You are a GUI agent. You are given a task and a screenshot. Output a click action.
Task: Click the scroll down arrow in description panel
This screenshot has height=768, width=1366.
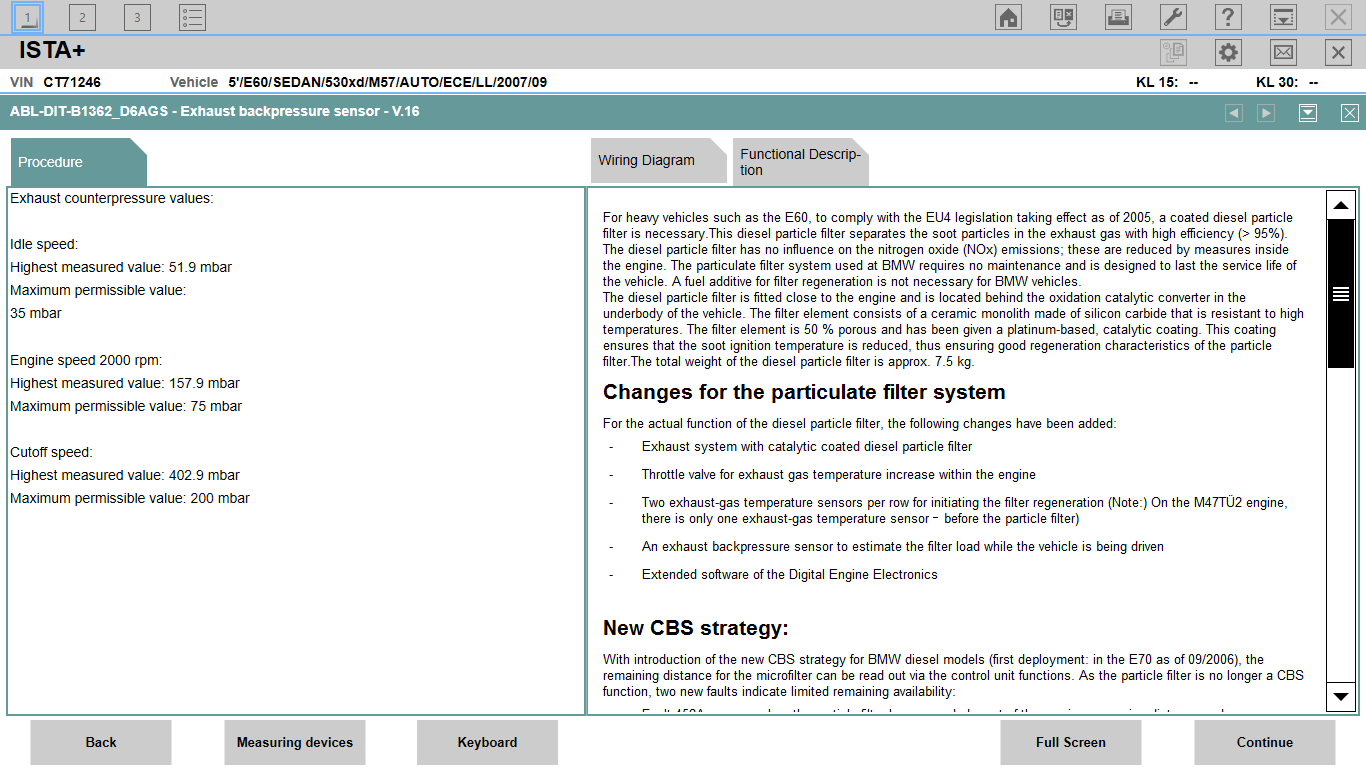pyautogui.click(x=1340, y=696)
